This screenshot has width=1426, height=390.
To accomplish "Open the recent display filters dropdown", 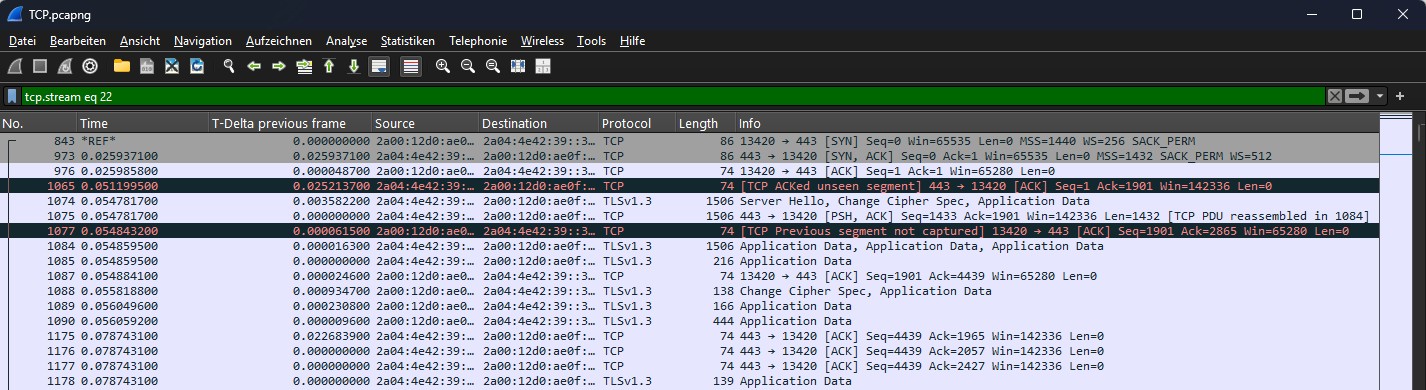I will tap(1381, 96).
